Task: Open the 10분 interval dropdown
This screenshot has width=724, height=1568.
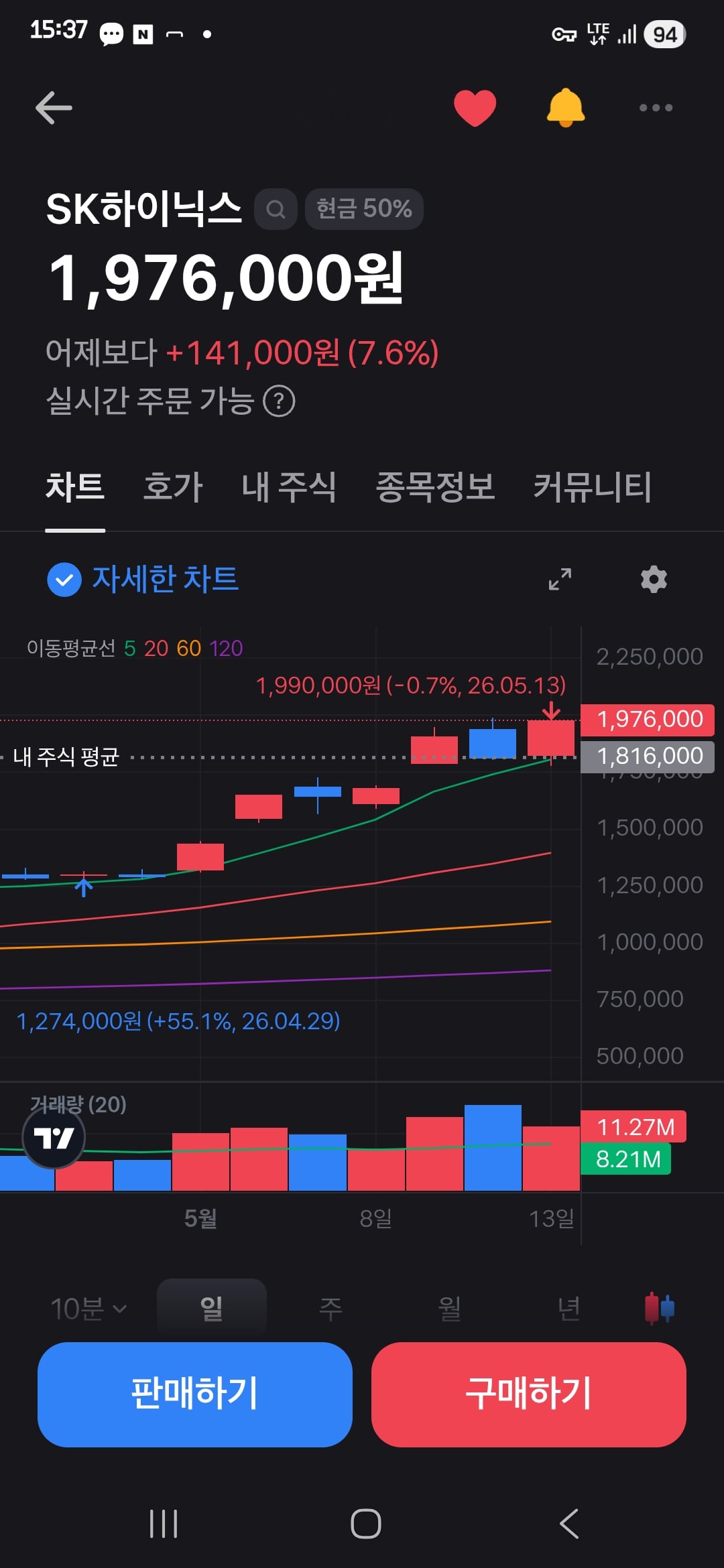Action: point(88,1309)
